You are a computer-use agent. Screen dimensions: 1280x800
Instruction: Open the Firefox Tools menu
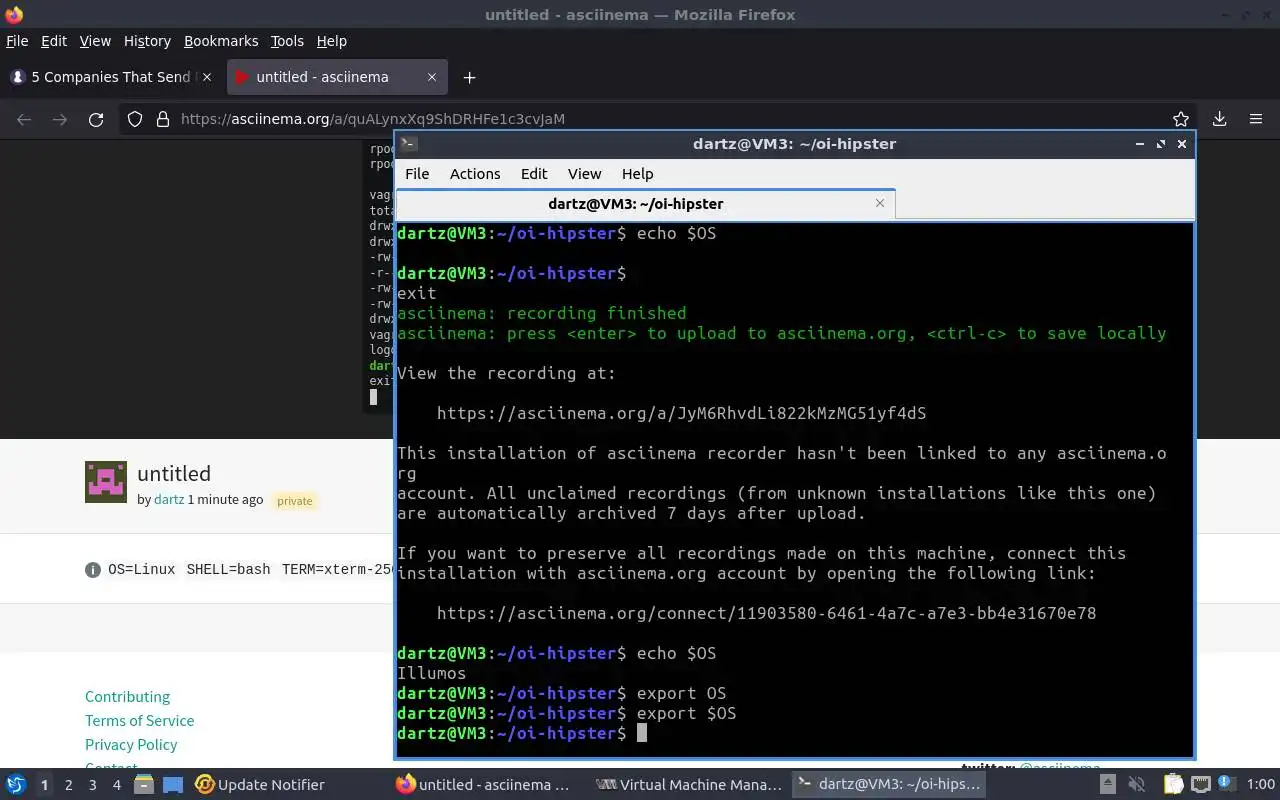pyautogui.click(x=287, y=41)
